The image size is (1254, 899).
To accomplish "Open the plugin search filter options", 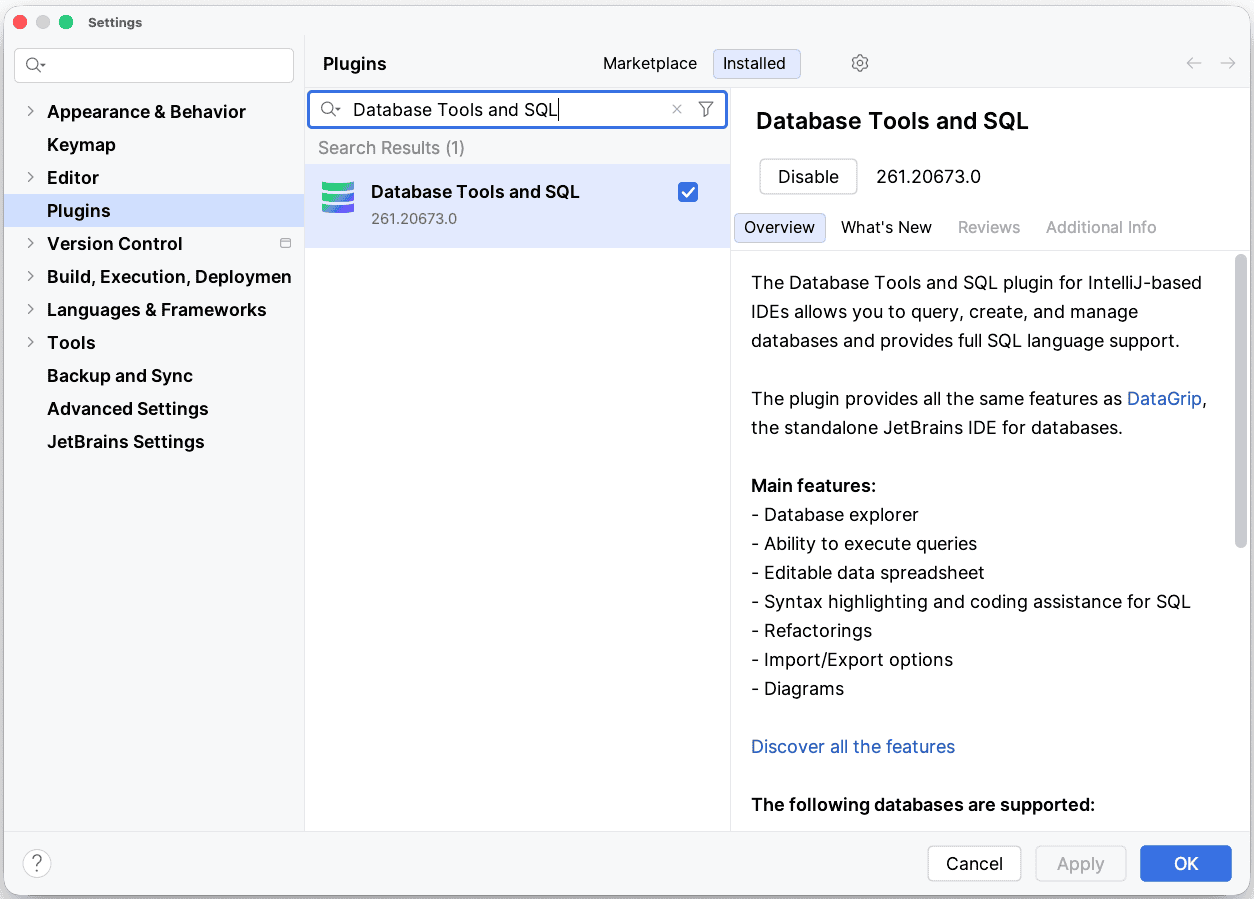I will 706,110.
